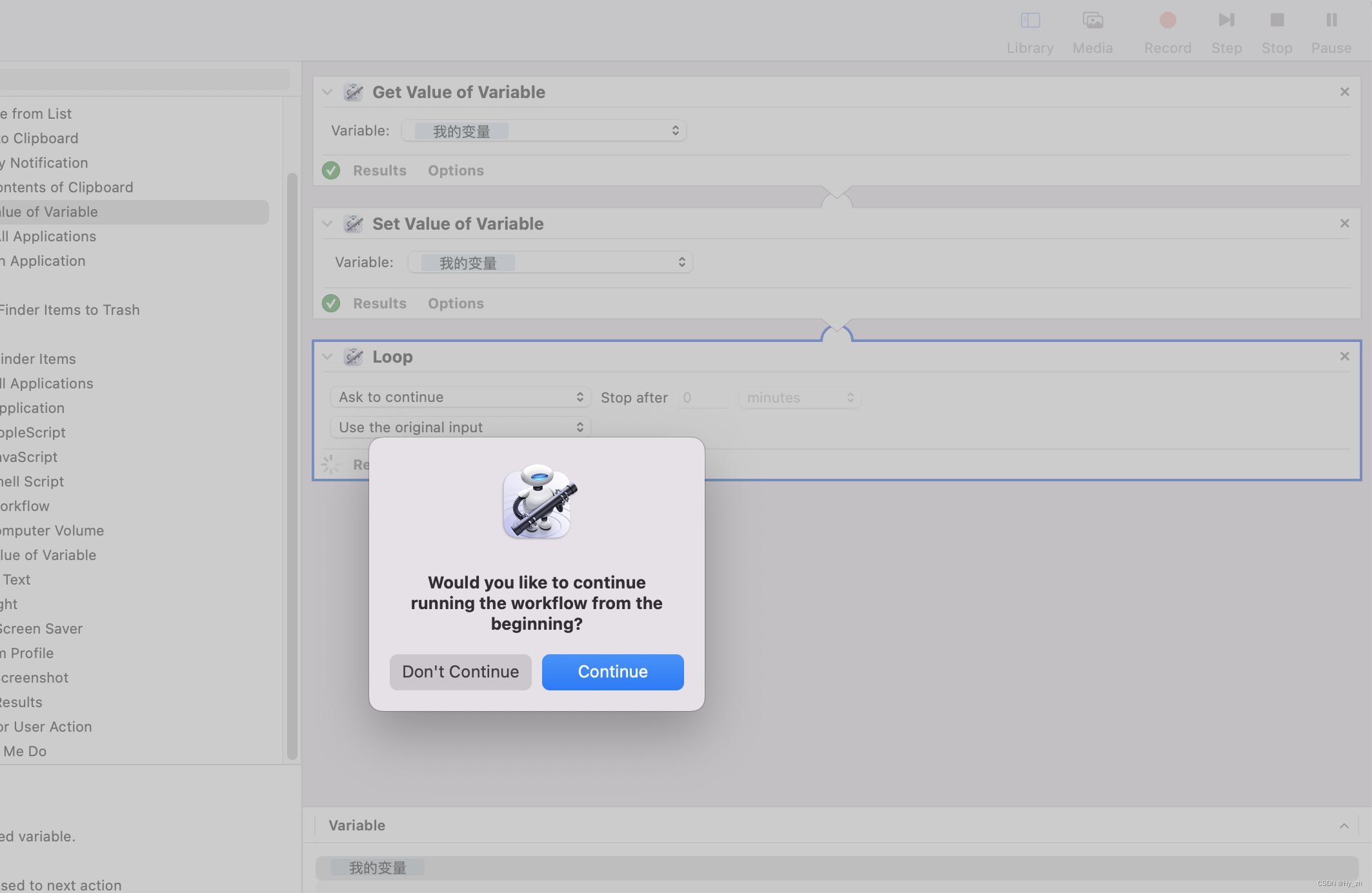This screenshot has height=893, width=1372.
Task: Click the Stop after number field
Action: coord(702,397)
